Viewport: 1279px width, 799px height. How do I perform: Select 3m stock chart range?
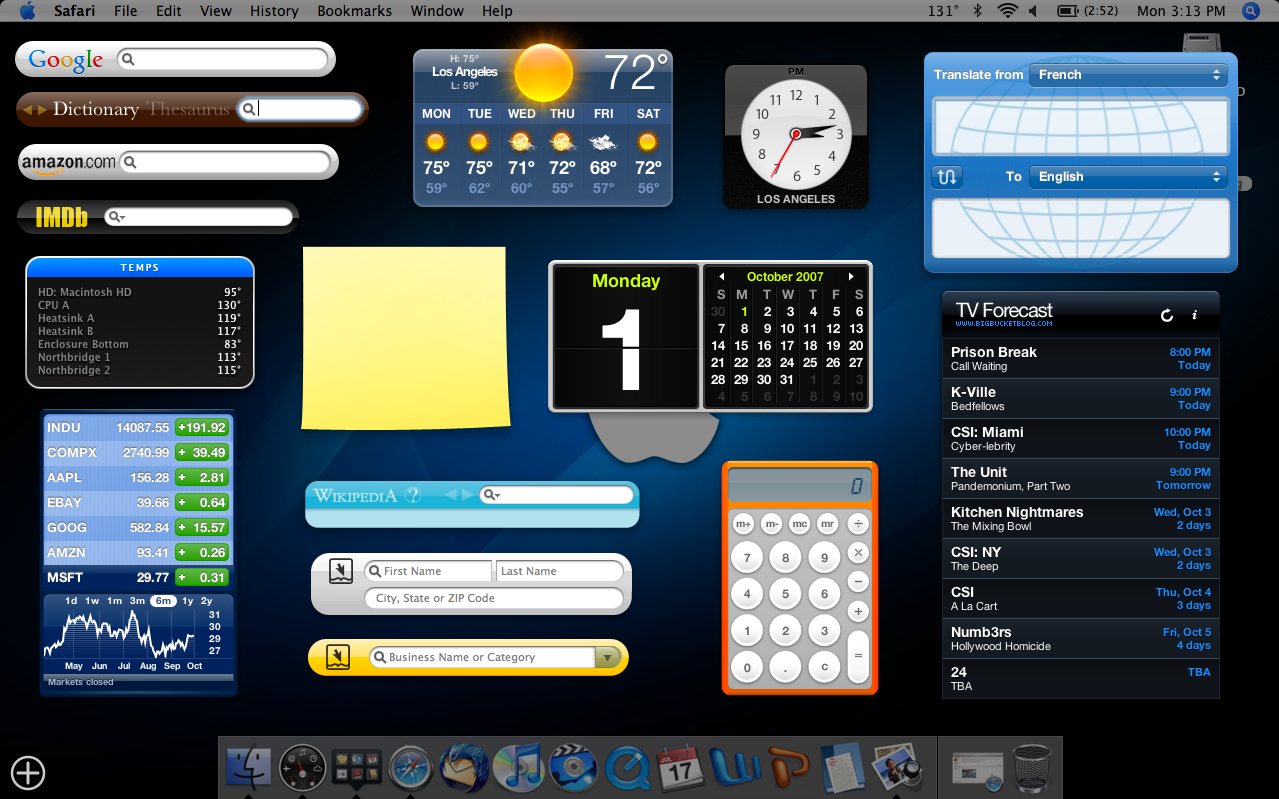point(138,601)
